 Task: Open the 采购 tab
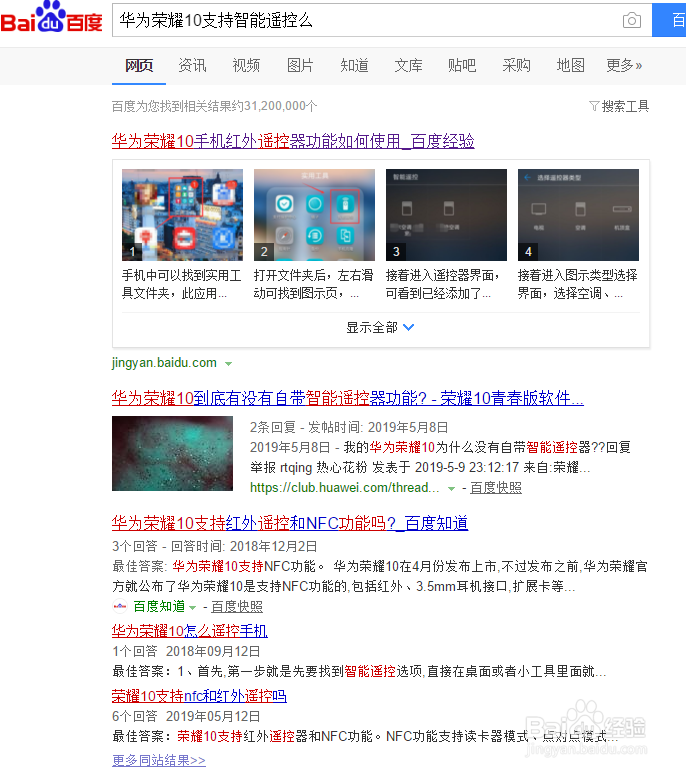point(516,66)
